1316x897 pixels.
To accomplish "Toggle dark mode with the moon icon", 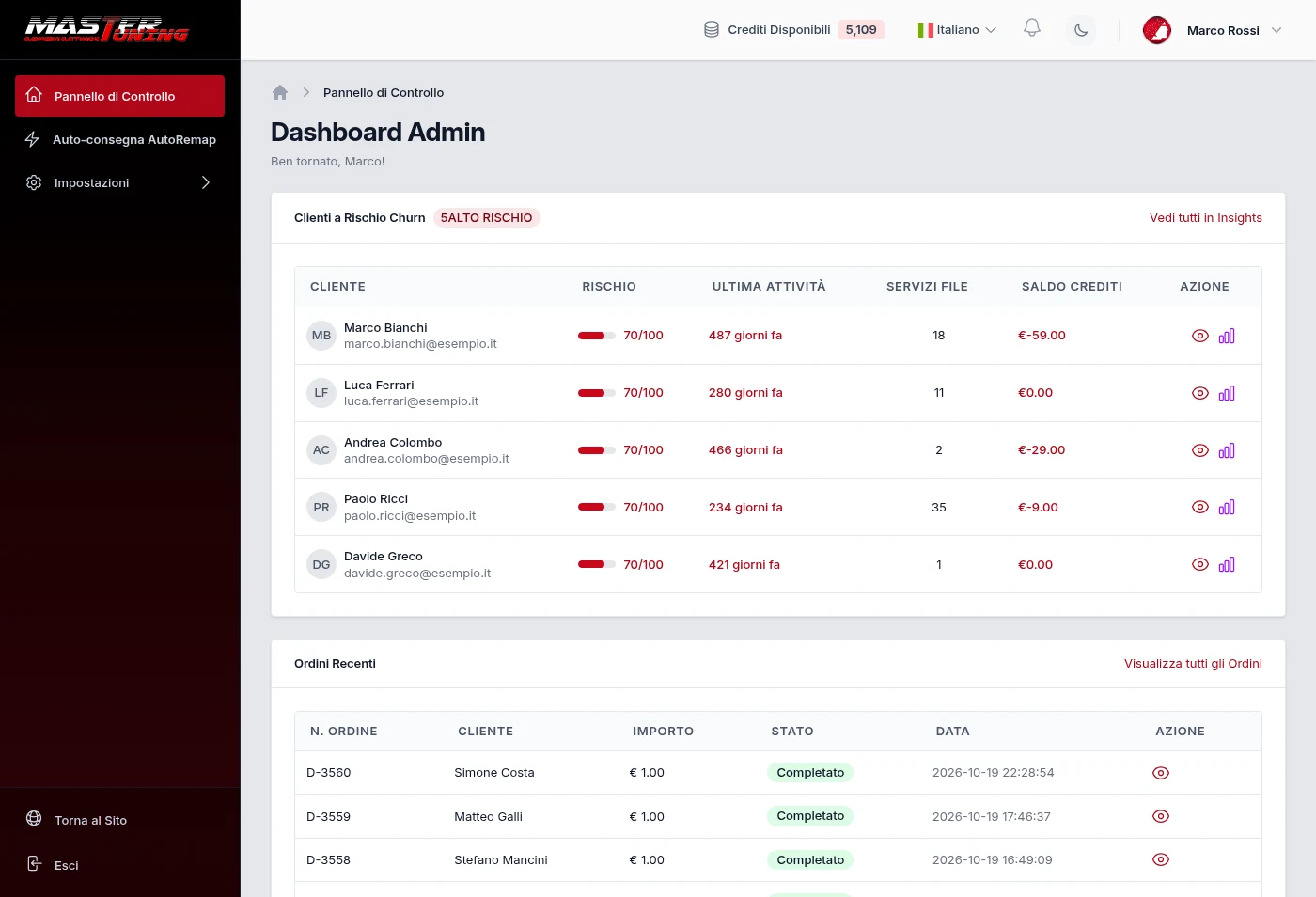I will 1081,30.
